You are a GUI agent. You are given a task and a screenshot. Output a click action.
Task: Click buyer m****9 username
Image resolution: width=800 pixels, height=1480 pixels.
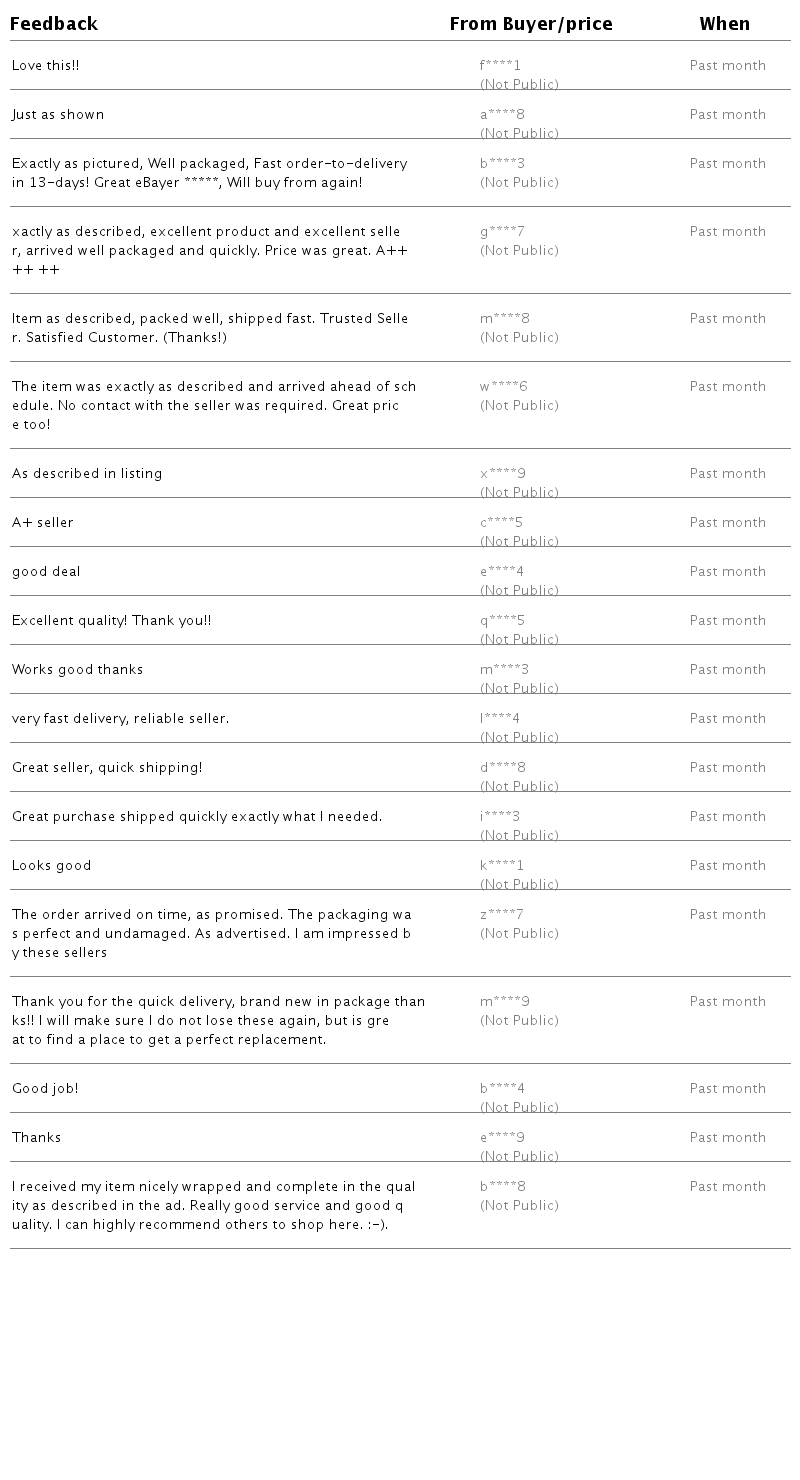pos(505,1002)
